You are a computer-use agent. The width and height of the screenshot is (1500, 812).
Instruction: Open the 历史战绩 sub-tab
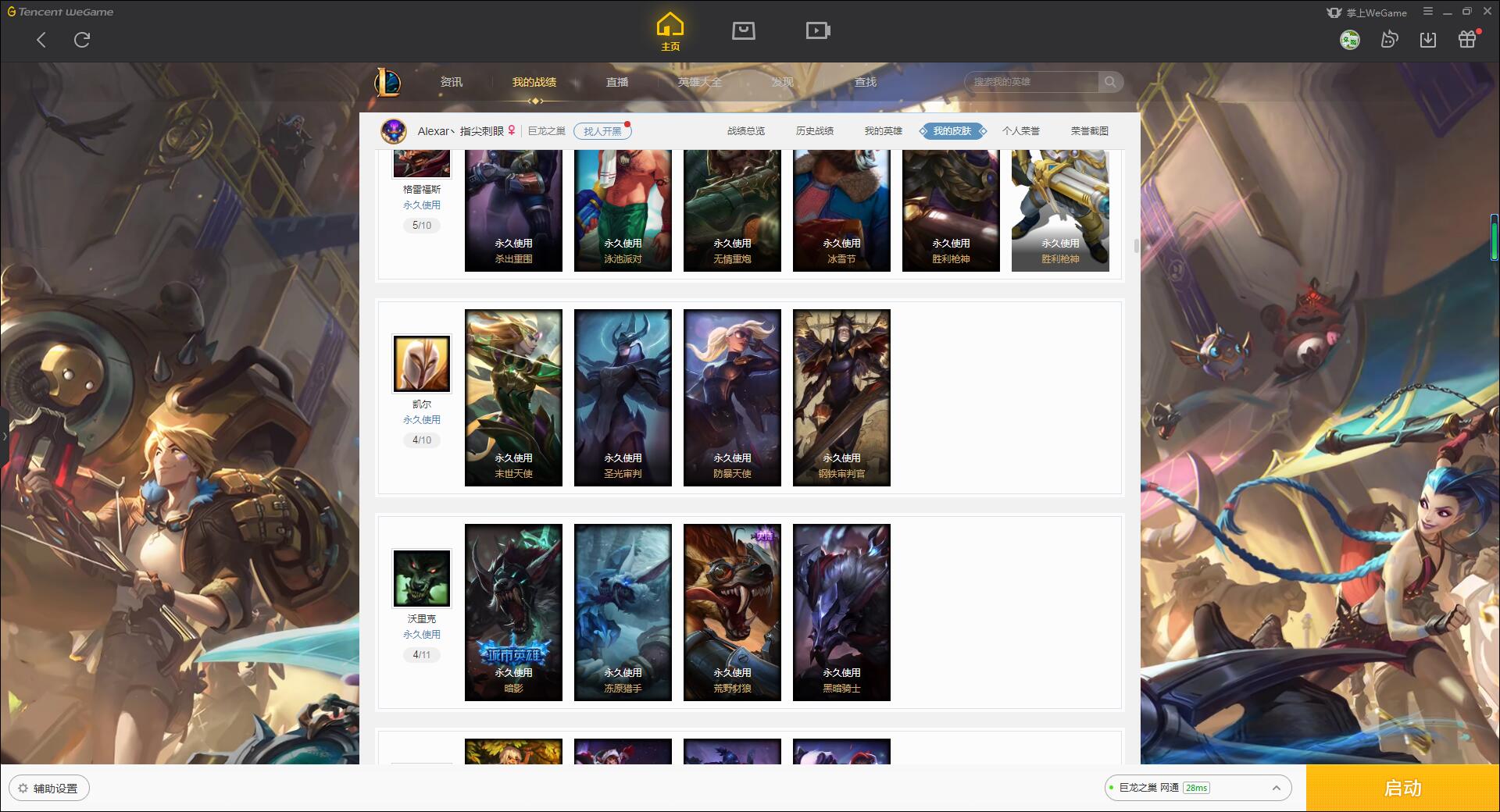[815, 131]
